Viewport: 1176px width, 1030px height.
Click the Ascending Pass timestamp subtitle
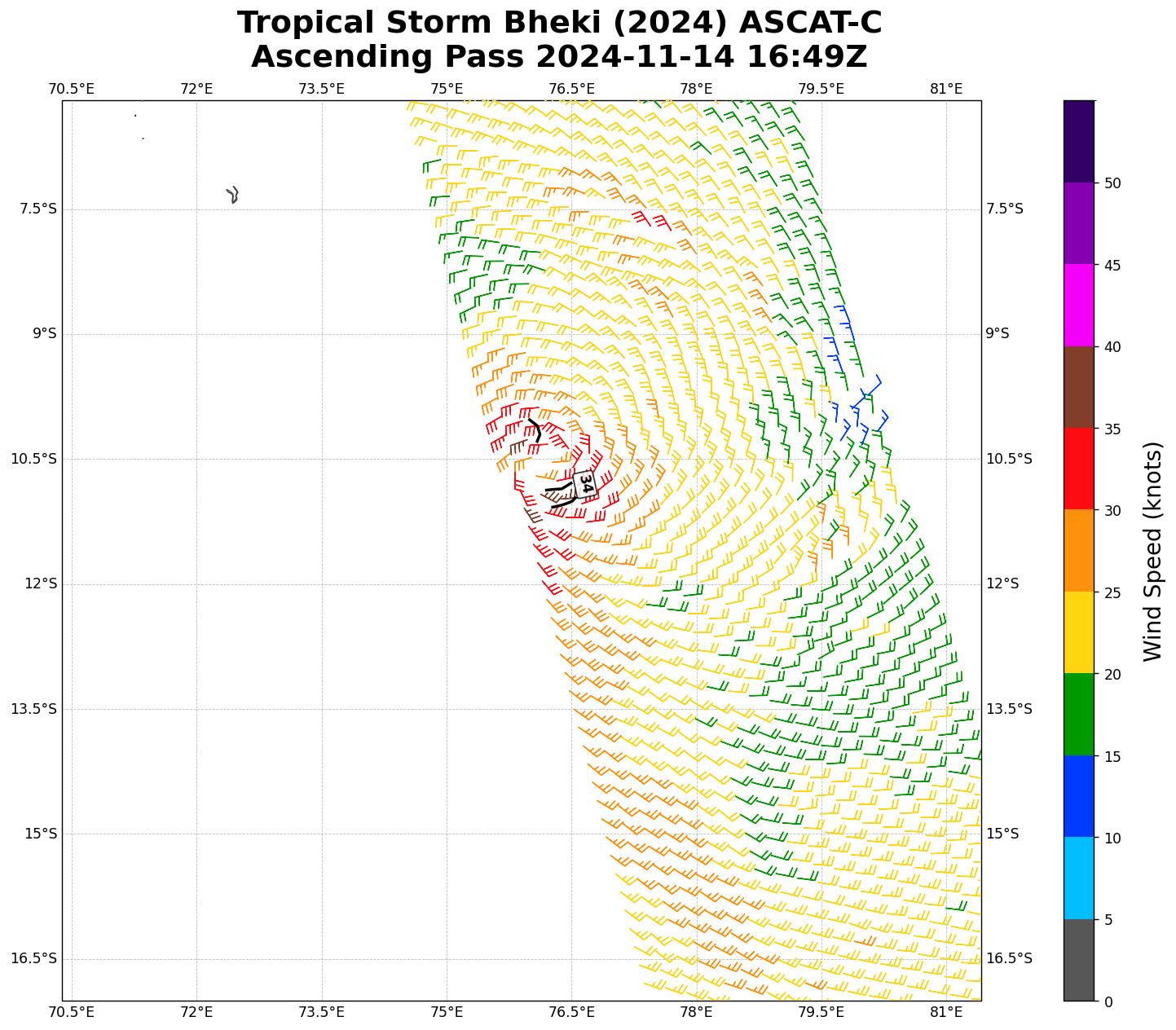click(559, 57)
